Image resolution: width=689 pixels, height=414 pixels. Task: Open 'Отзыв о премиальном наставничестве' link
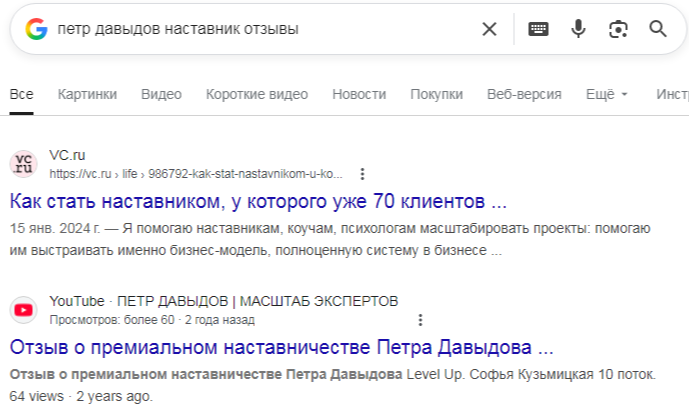[x=281, y=347]
